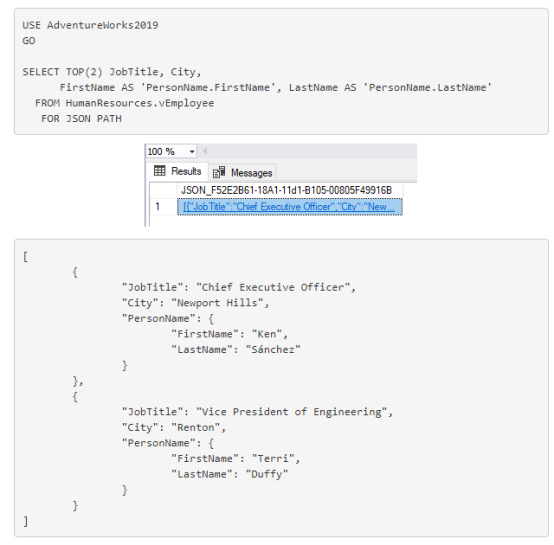Open the Messages tab
The height and width of the screenshot is (545, 554).
pyautogui.click(x=242, y=172)
